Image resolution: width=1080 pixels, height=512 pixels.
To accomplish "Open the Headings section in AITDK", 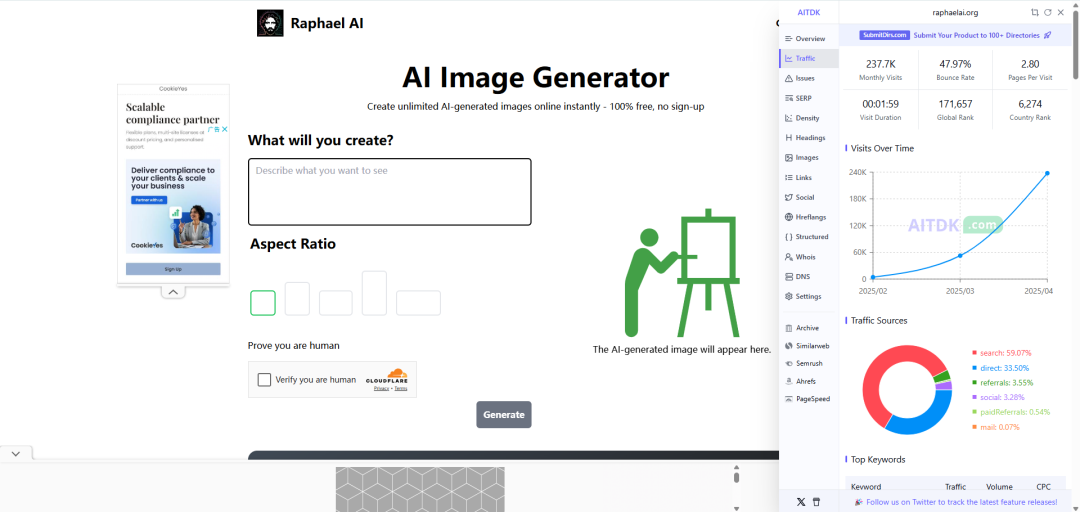I will point(809,138).
